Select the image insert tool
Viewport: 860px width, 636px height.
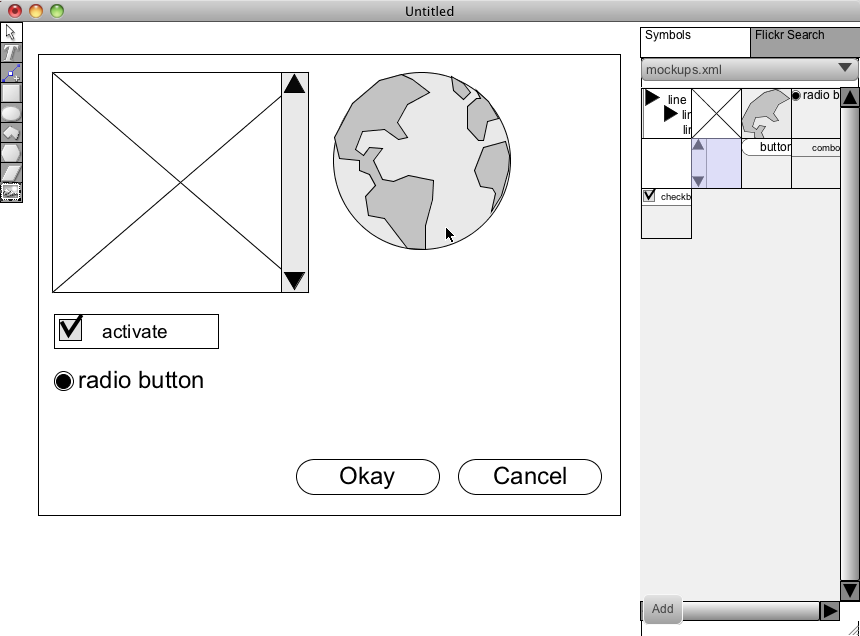11,193
